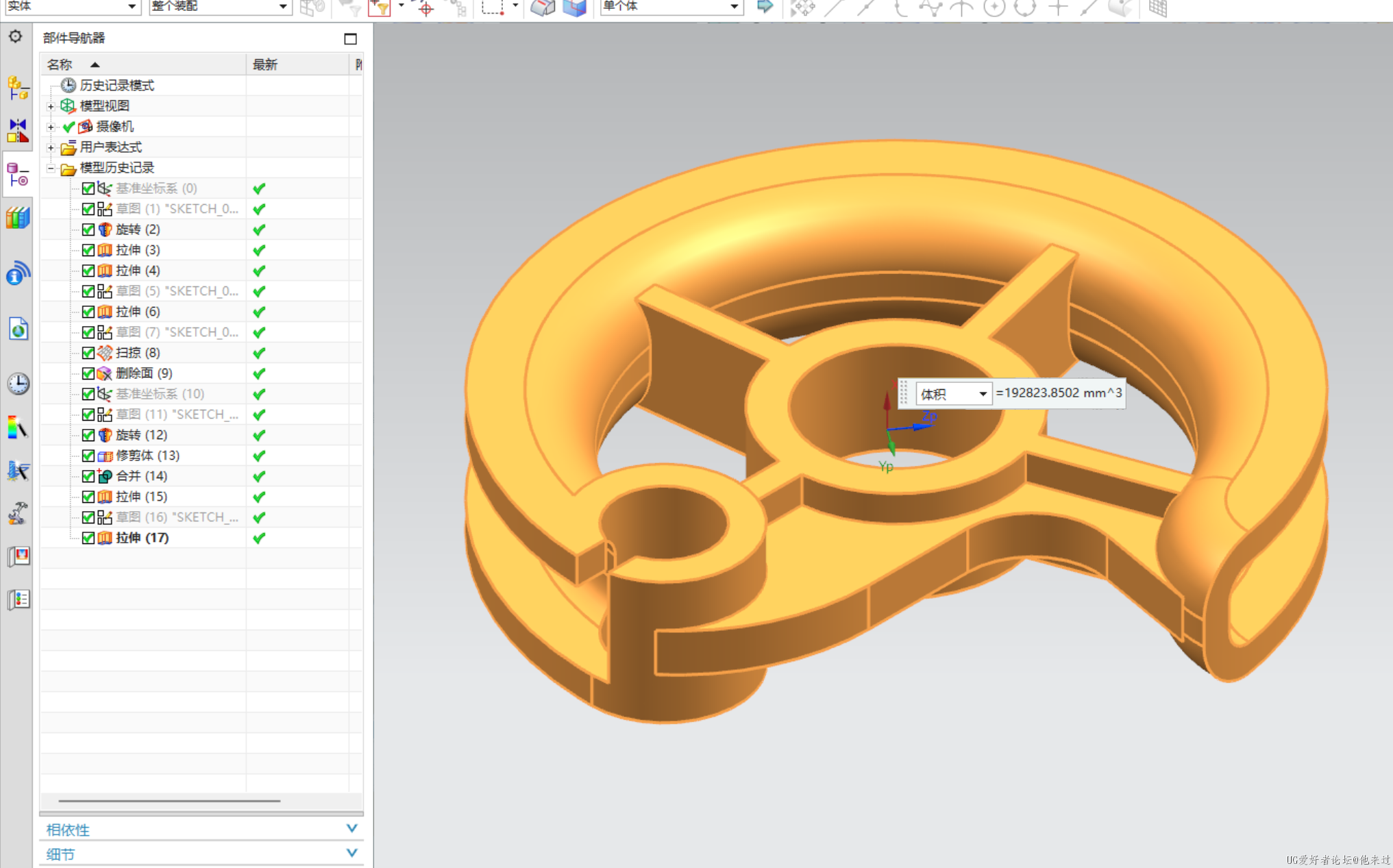Click the 旋转 (2) revolve feature icon
Viewport: 1393px width, 868px height.
point(105,230)
